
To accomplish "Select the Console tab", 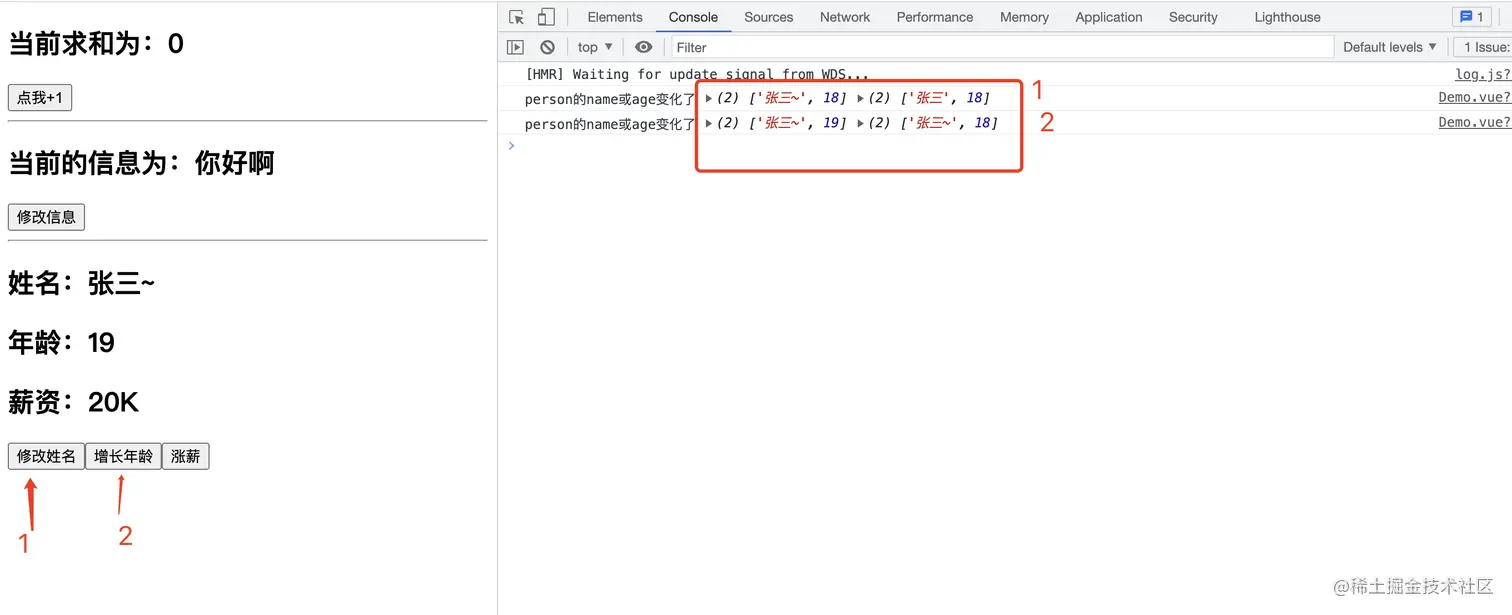I will click(x=693, y=17).
